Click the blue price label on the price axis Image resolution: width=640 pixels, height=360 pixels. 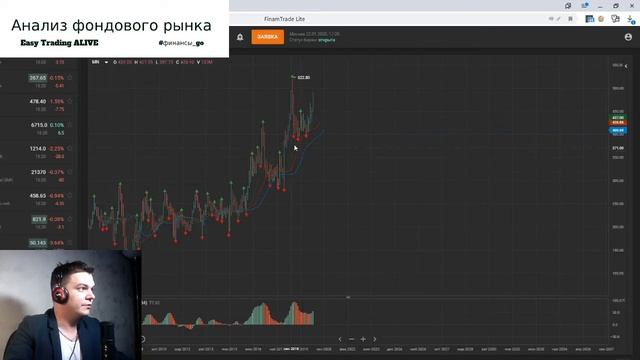618,131
